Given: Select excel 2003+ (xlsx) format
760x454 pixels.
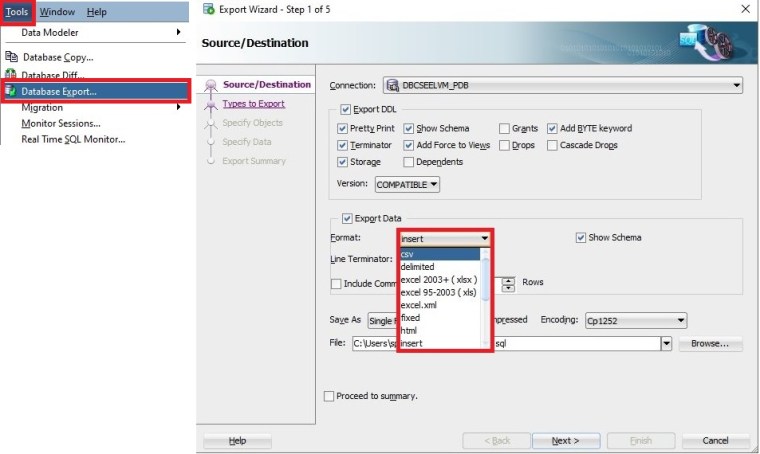Looking at the screenshot, I should pyautogui.click(x=439, y=280).
